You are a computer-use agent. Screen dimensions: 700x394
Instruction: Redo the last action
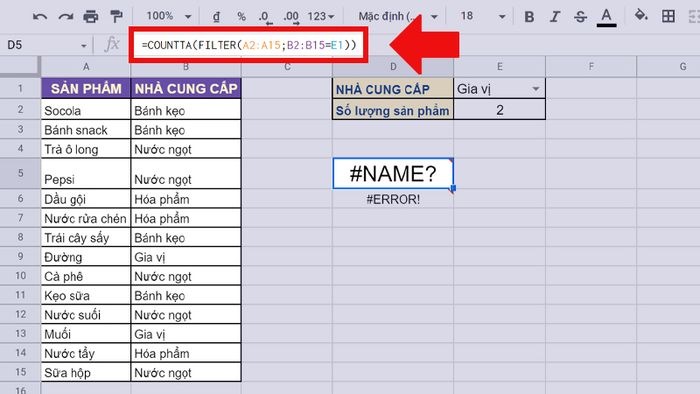[x=66, y=17]
